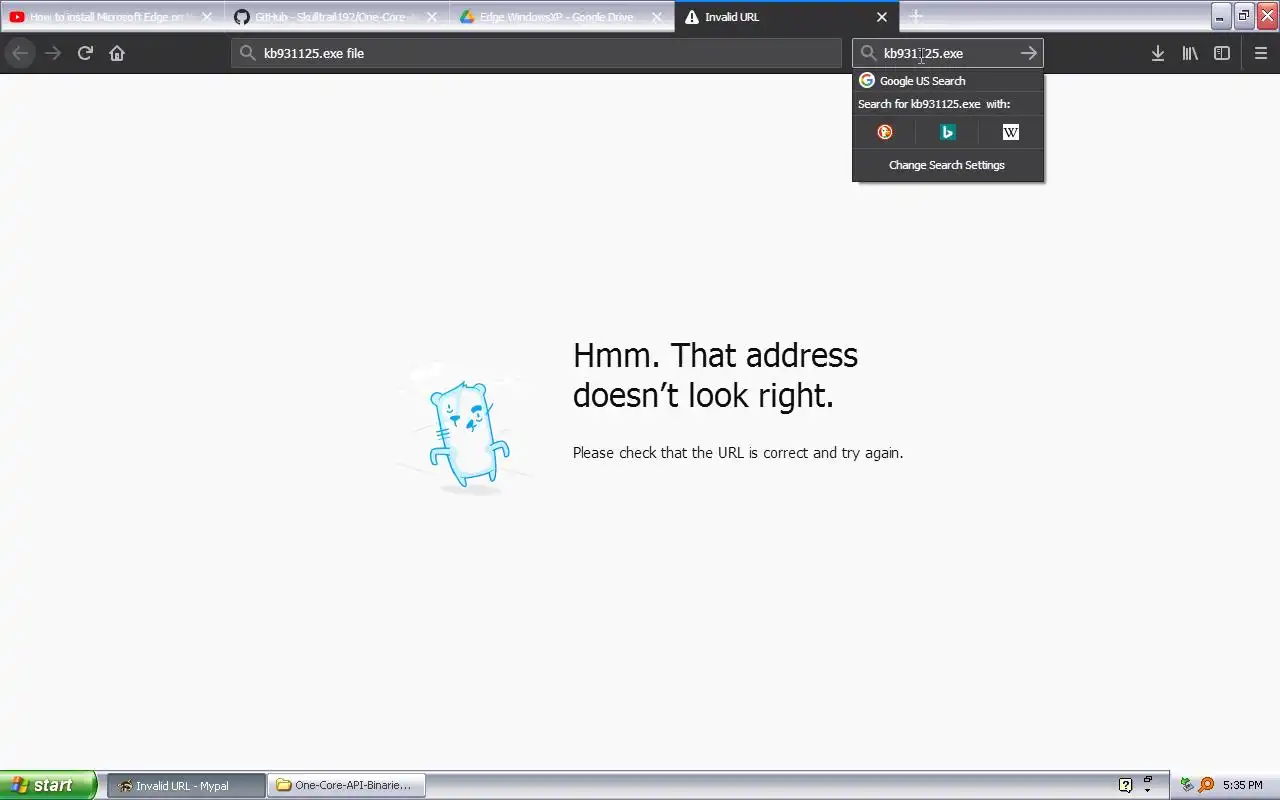Open the hamburger application menu
This screenshot has height=800, width=1280.
point(1261,53)
